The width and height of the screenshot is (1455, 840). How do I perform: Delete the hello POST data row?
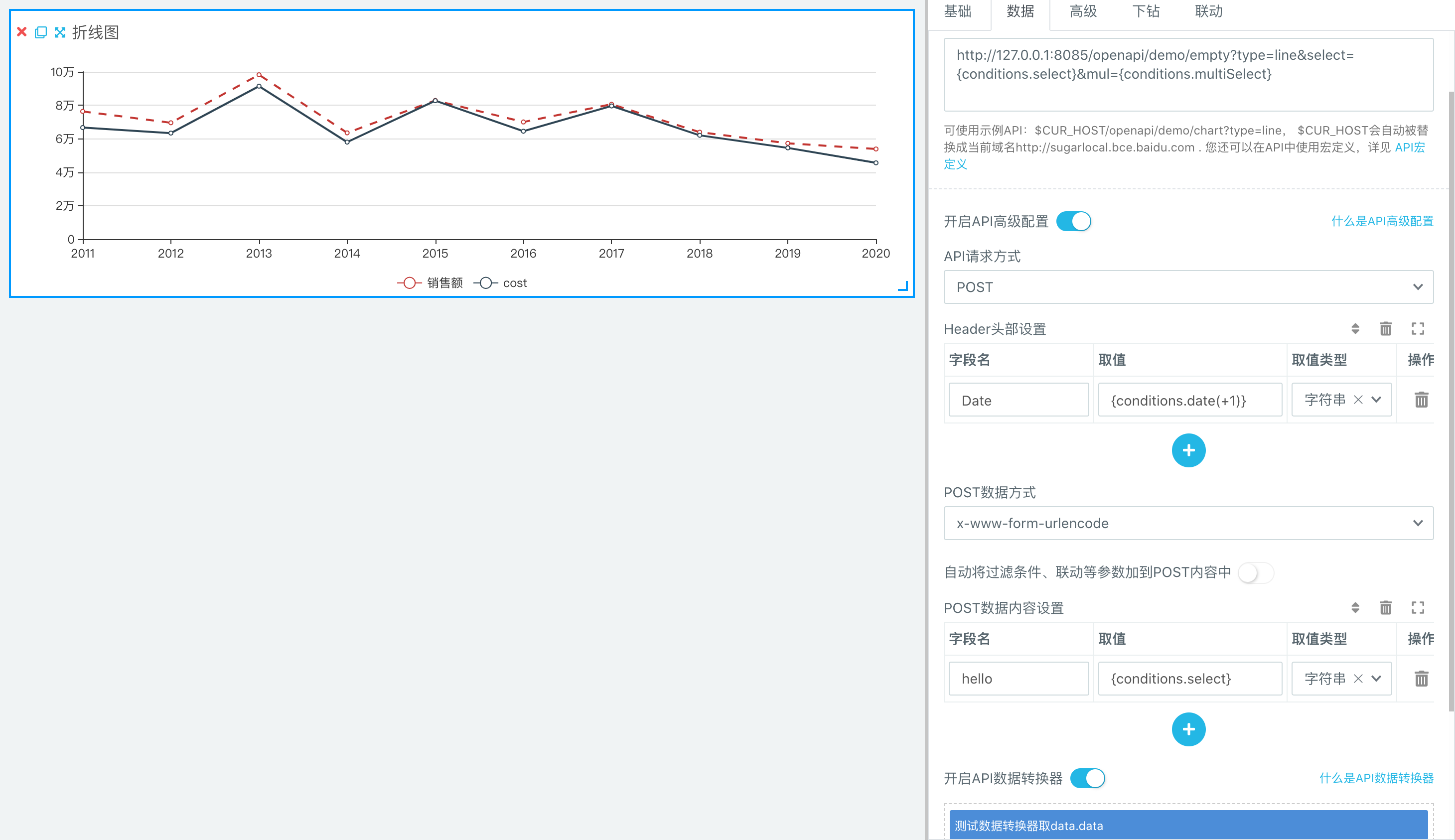click(1421, 679)
